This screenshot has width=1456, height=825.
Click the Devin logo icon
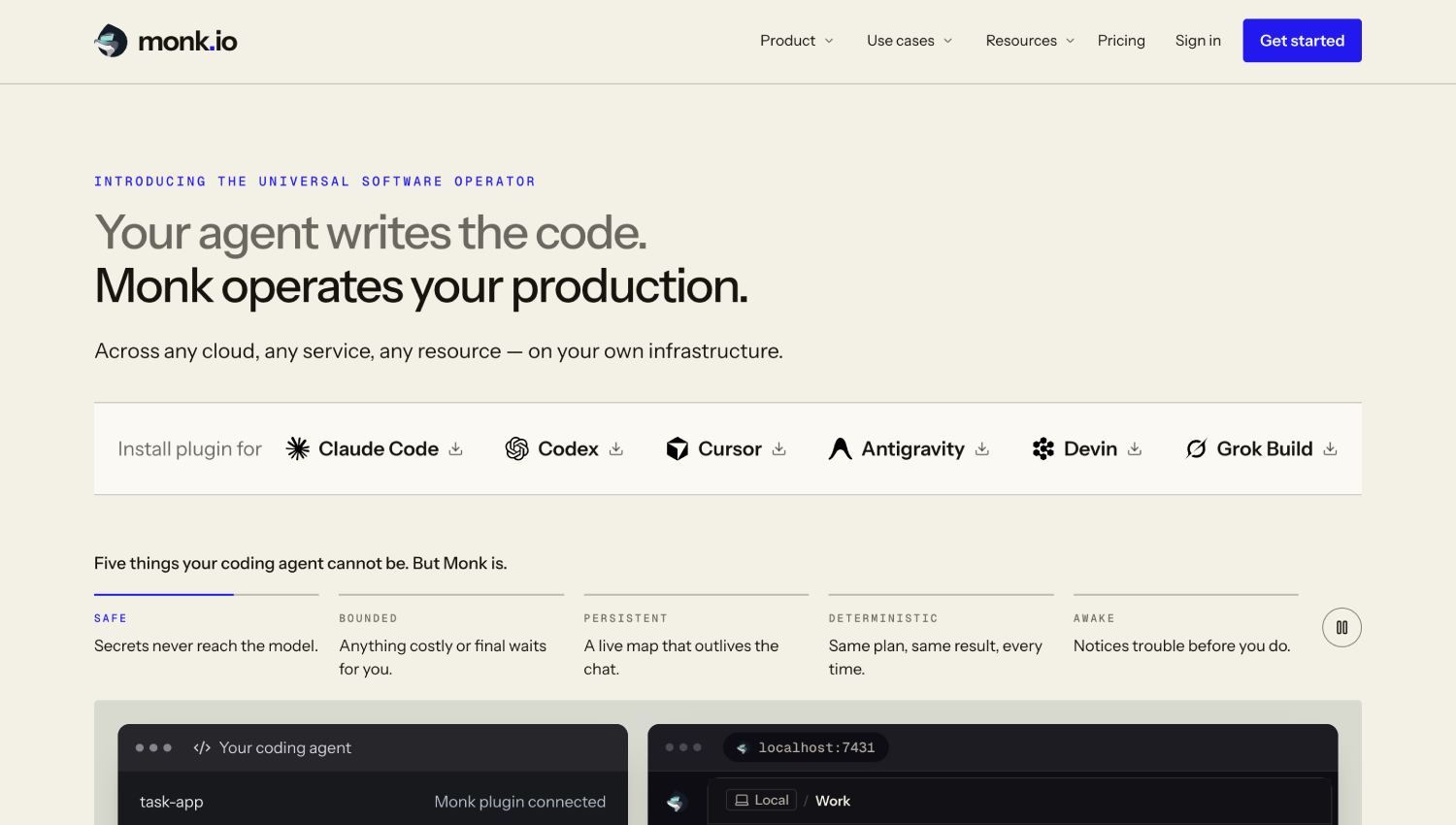click(x=1043, y=448)
